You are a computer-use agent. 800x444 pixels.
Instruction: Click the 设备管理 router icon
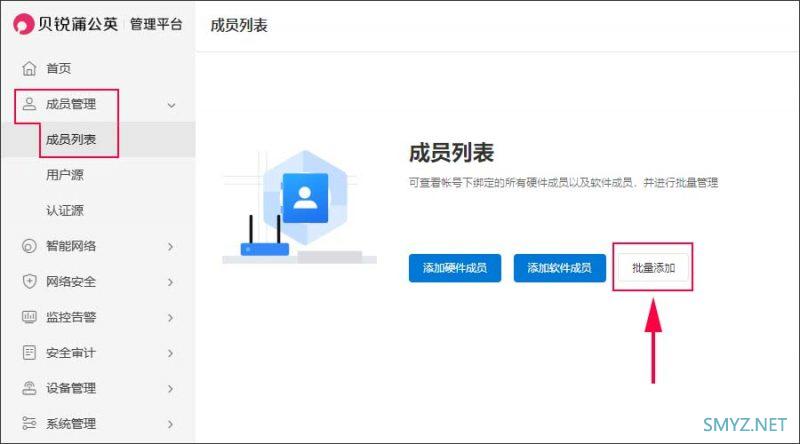point(28,388)
